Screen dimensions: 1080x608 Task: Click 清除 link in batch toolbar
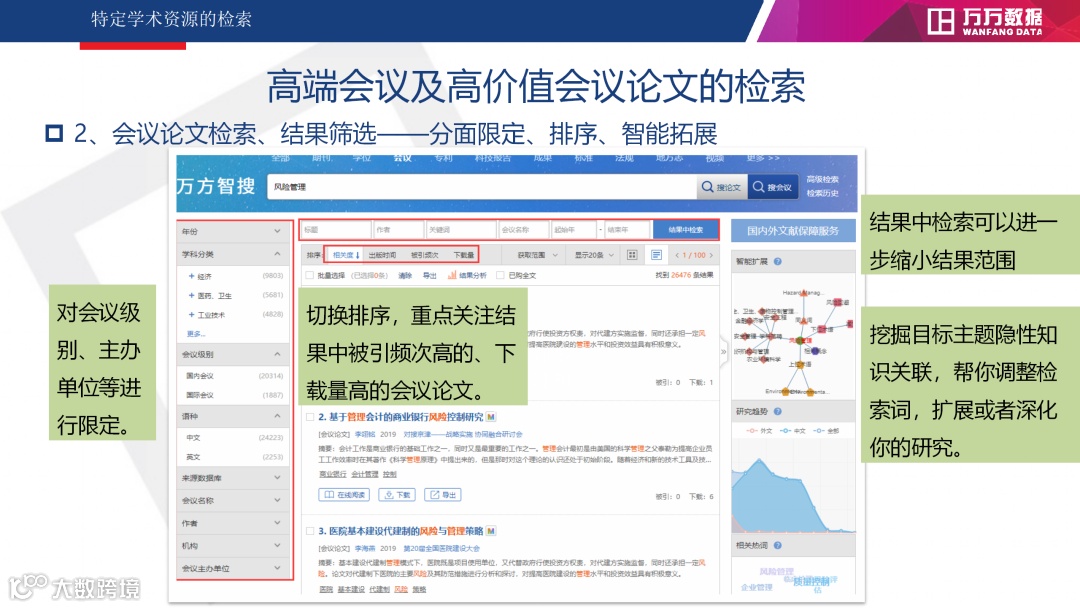click(x=404, y=275)
